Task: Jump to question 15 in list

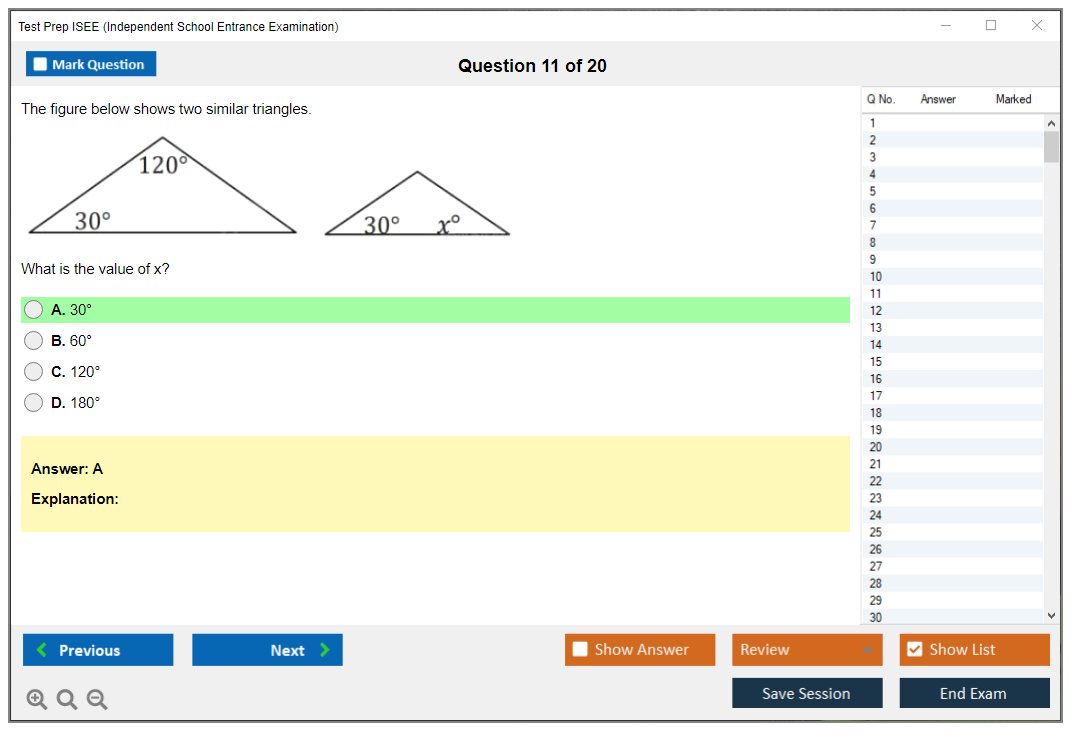Action: [x=876, y=362]
